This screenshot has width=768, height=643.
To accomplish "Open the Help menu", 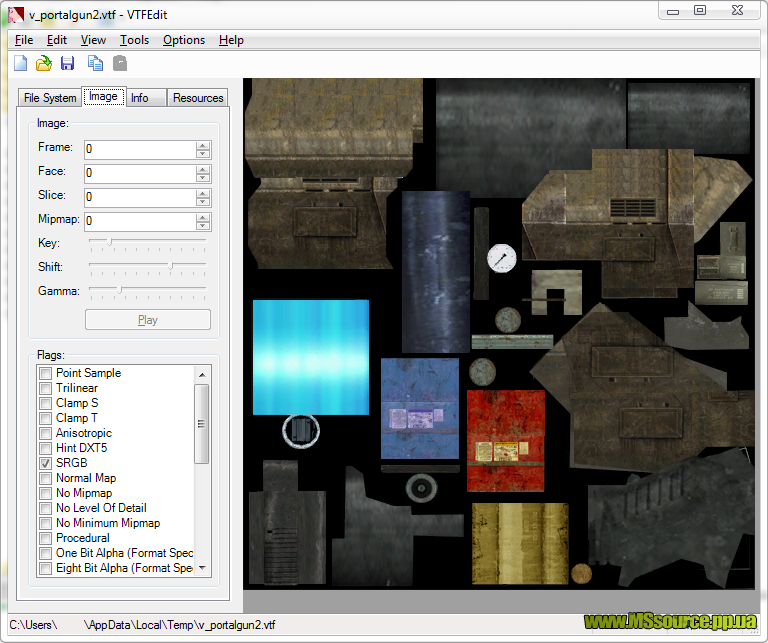I will point(231,40).
